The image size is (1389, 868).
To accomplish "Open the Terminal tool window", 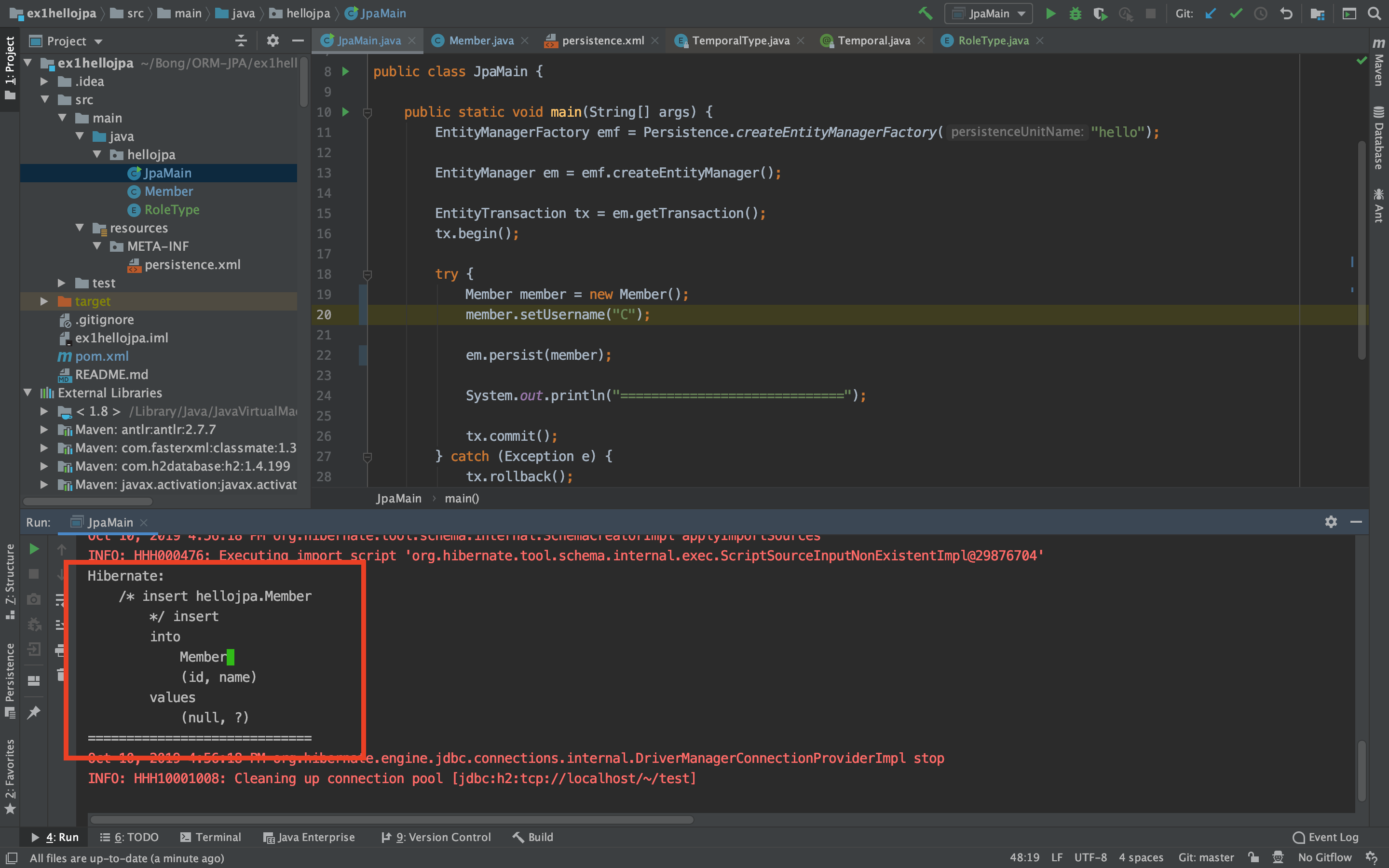I will (211, 837).
